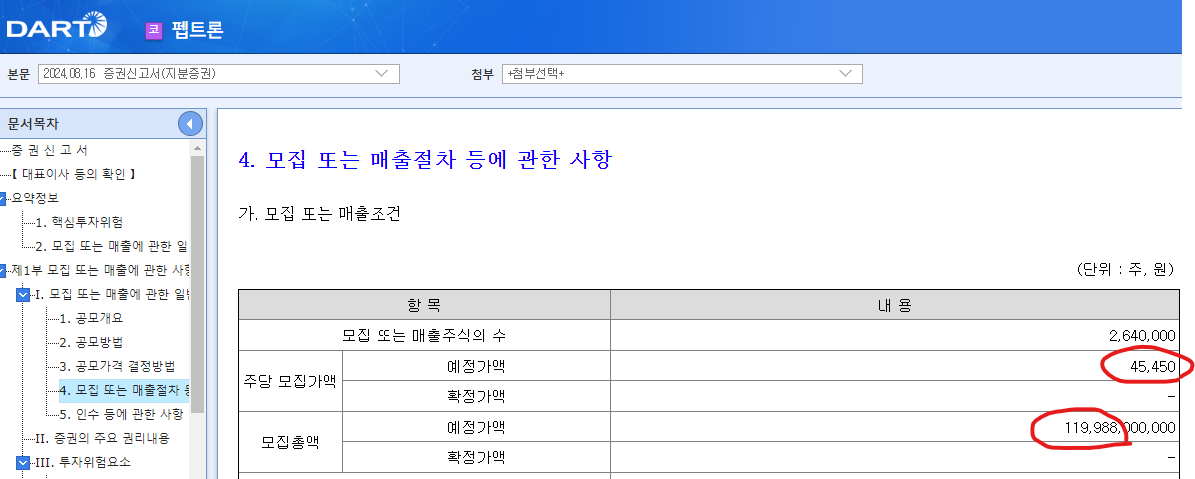This screenshot has width=1195, height=479.
Task: Open the 첨부선택 attachment dropdown
Action: click(682, 74)
